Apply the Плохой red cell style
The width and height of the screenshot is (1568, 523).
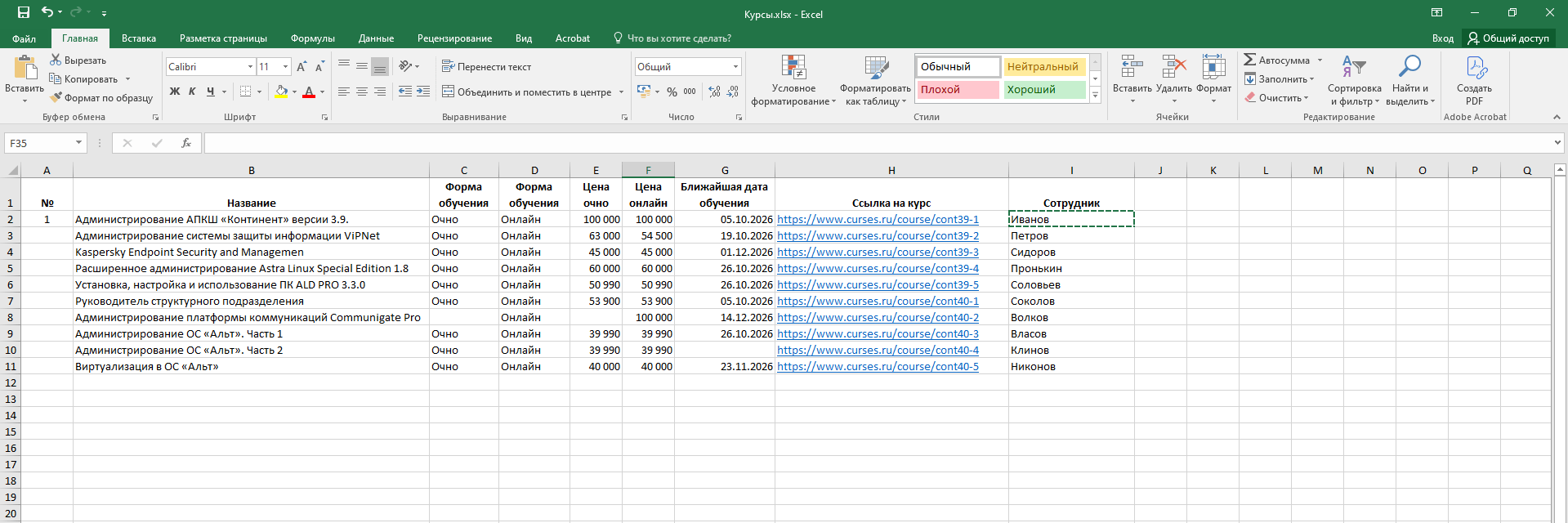958,89
